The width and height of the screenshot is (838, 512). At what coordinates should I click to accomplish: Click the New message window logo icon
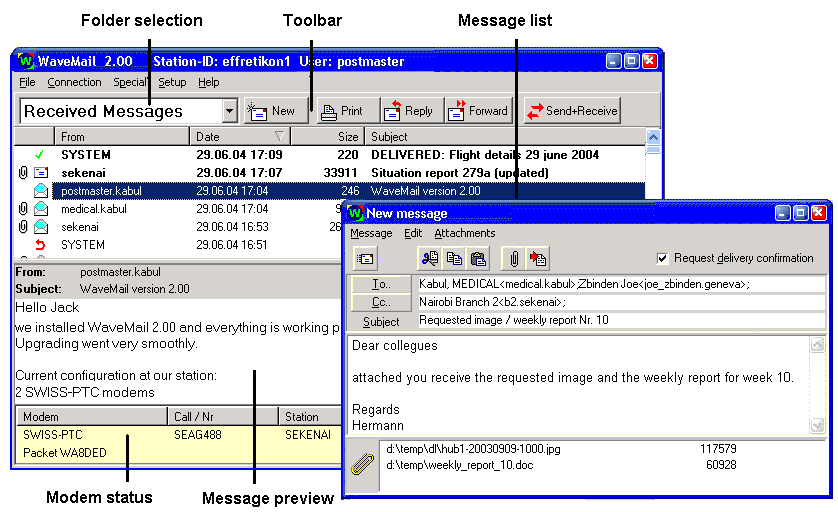pyautogui.click(x=355, y=213)
